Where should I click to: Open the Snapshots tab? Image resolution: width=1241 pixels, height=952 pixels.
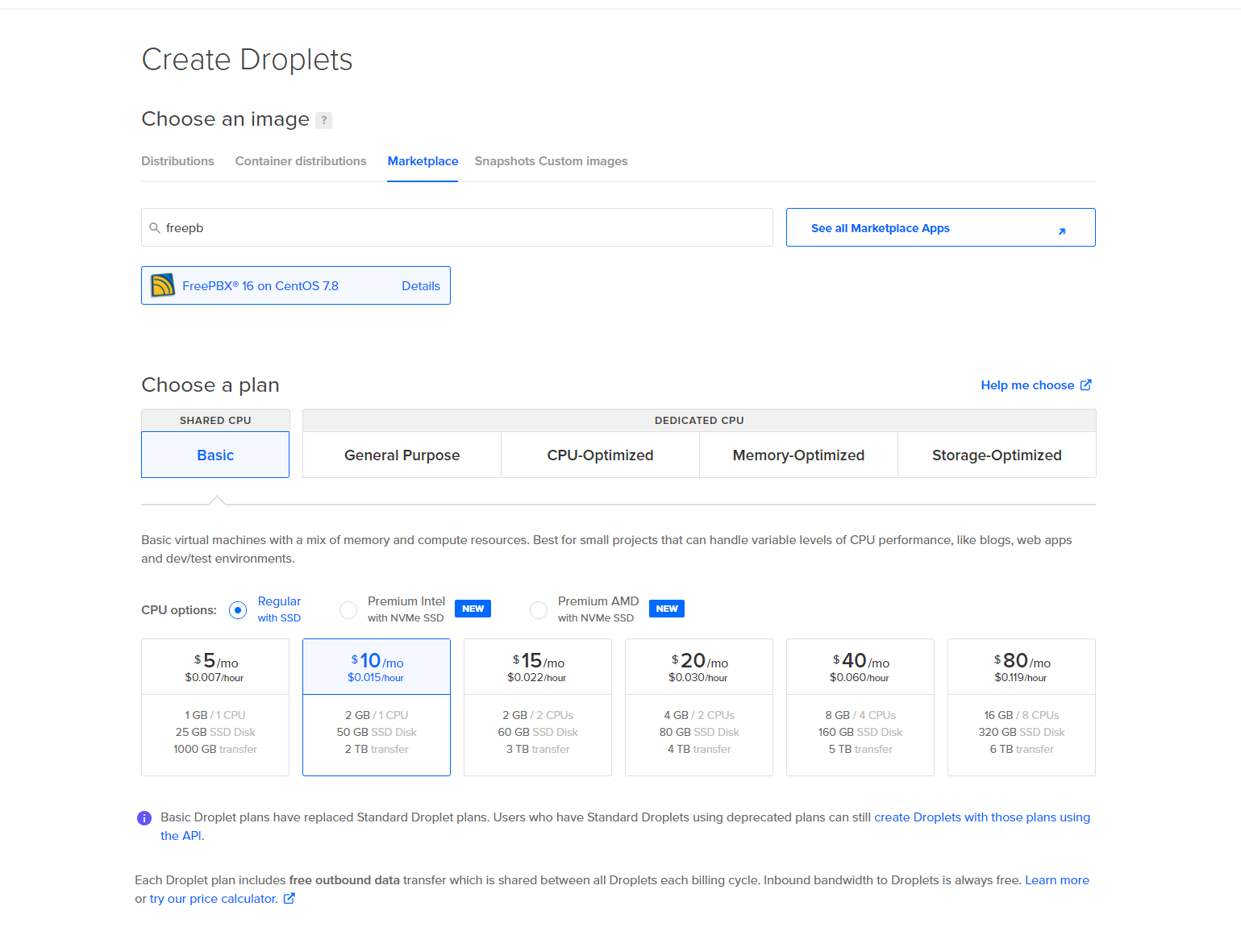click(x=505, y=161)
